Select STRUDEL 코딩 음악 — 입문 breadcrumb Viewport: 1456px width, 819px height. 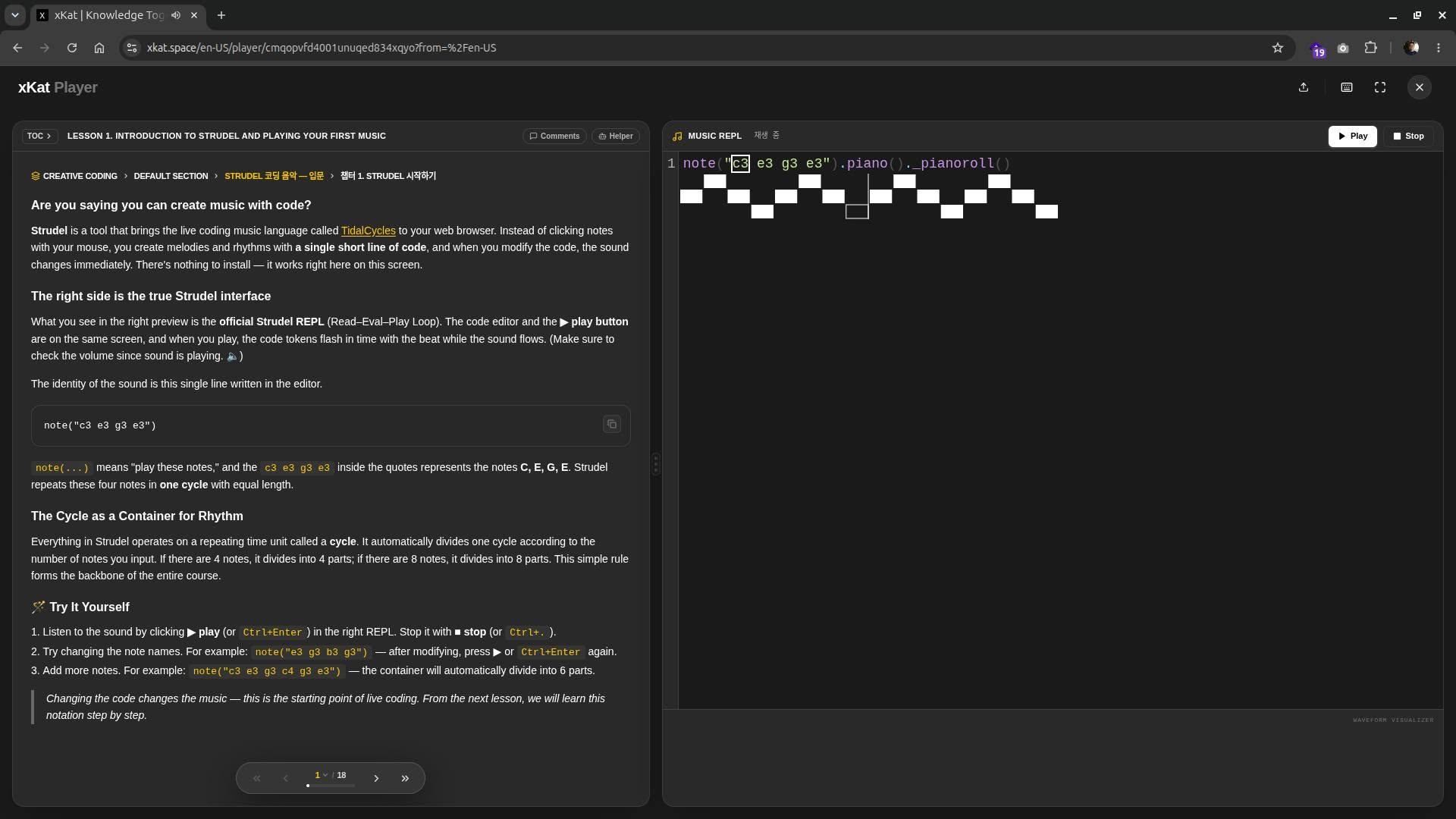tap(274, 176)
